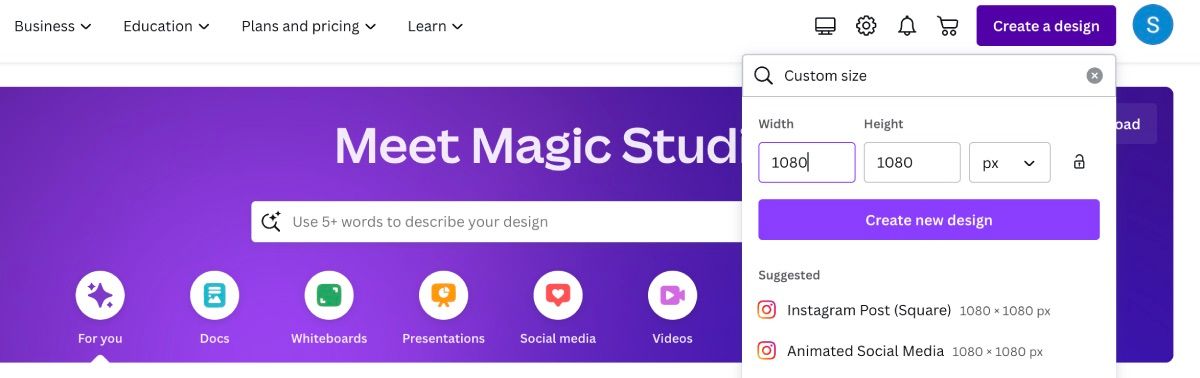
Task: Click the Presentations label text
Action: pos(443,339)
